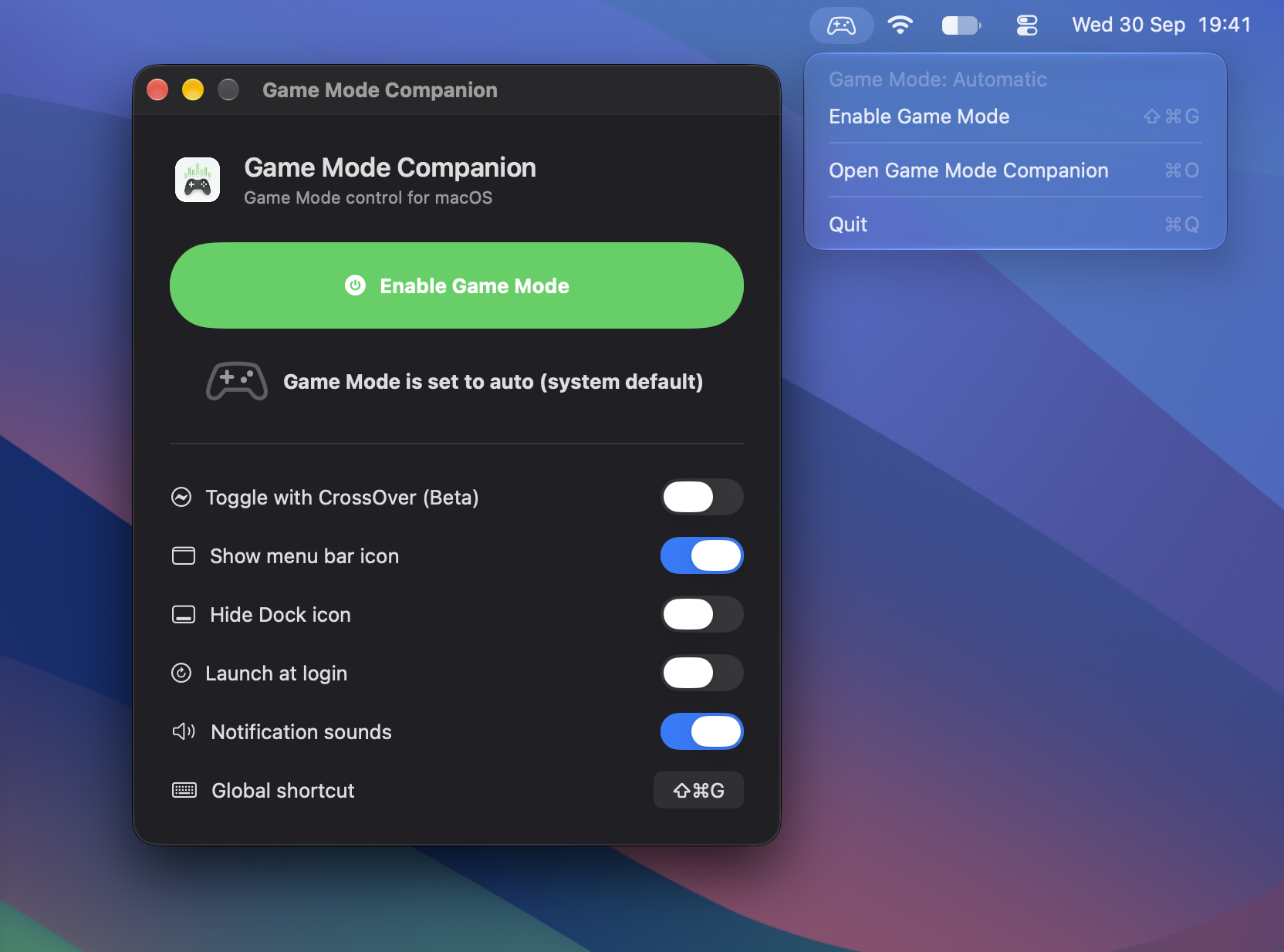Select Quit from the menu

click(1015, 224)
